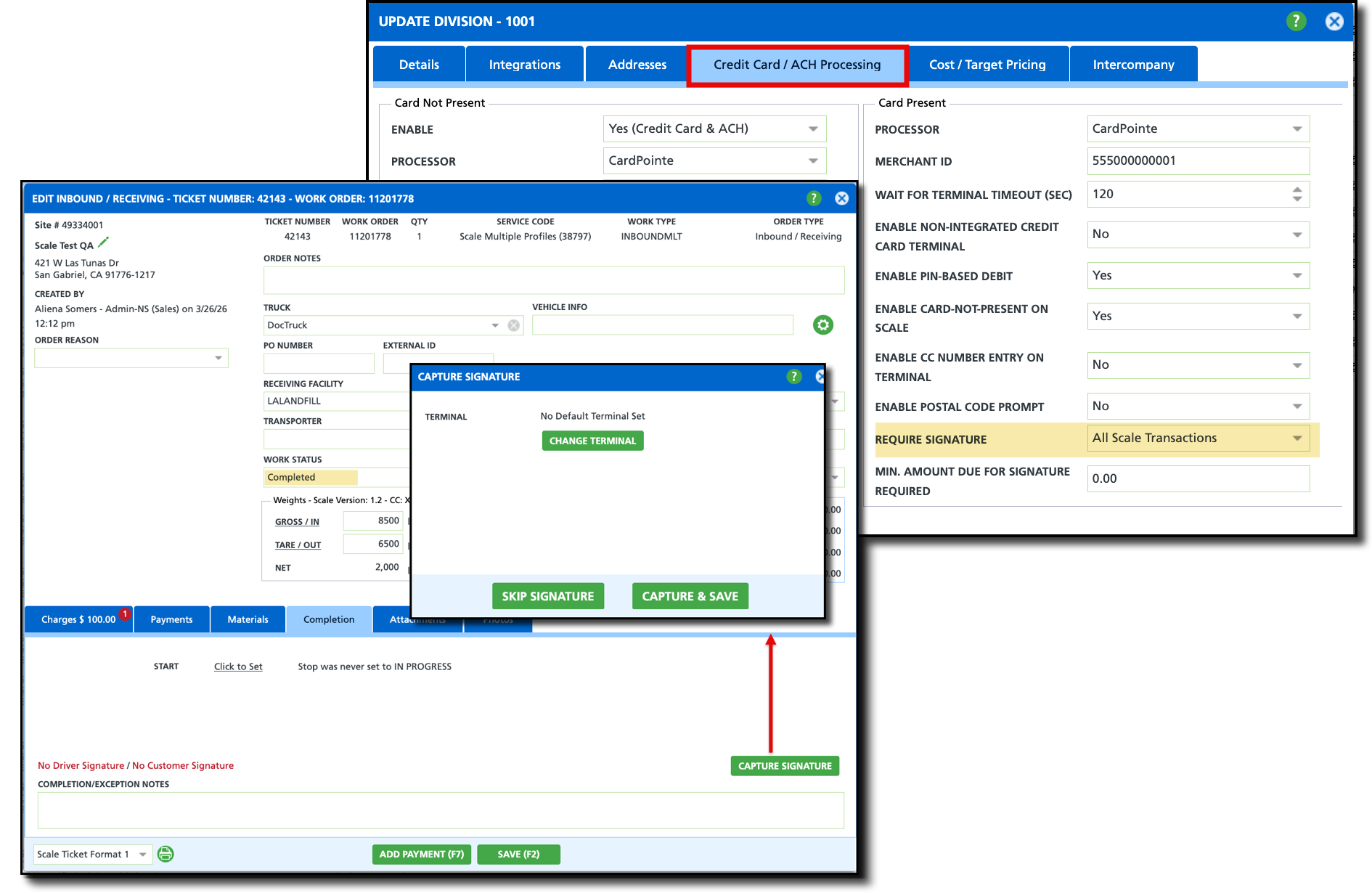Expand the Card Not Present Enable dropdown
The width and height of the screenshot is (1372, 893).
click(813, 129)
